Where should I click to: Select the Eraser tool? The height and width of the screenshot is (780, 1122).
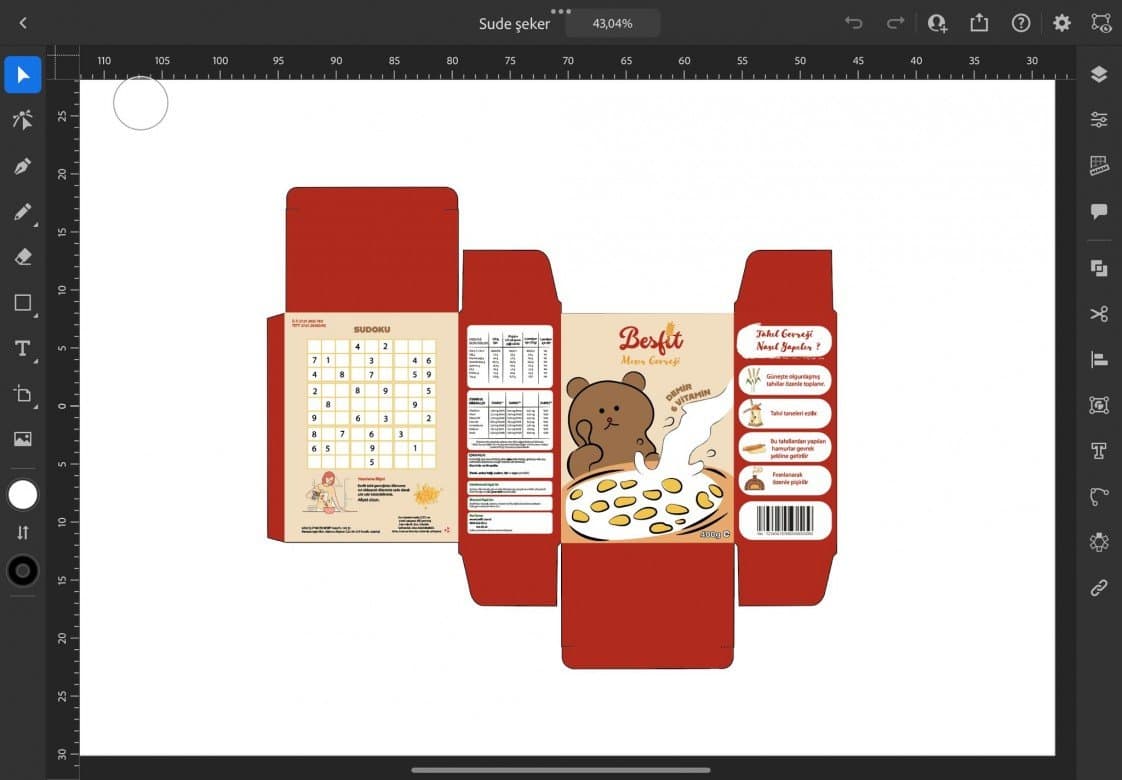point(23,256)
